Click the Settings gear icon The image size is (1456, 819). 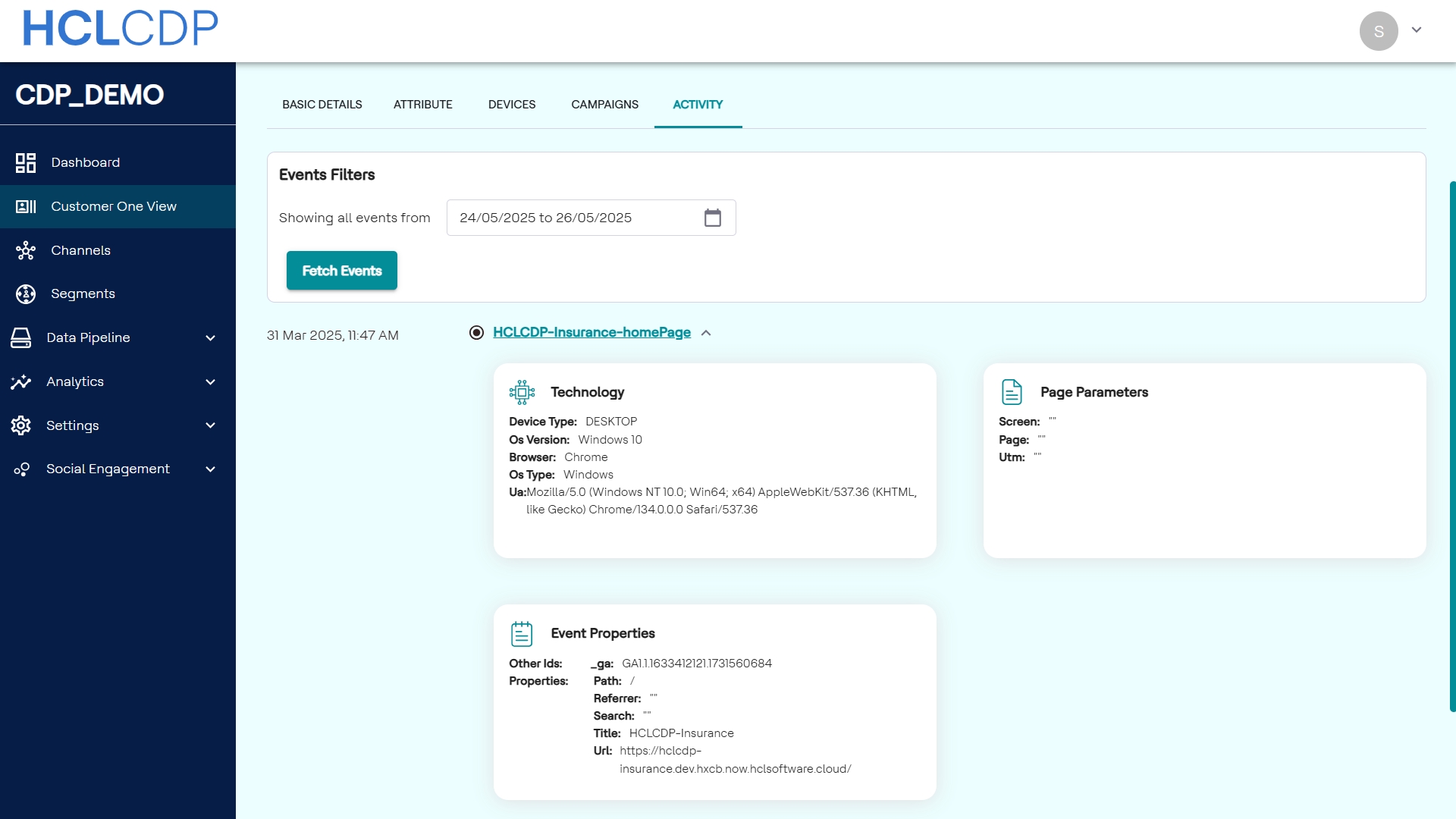tap(21, 425)
